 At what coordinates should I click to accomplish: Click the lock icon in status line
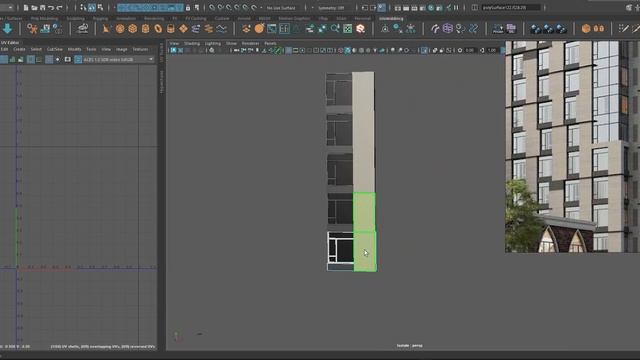[x=188, y=7]
